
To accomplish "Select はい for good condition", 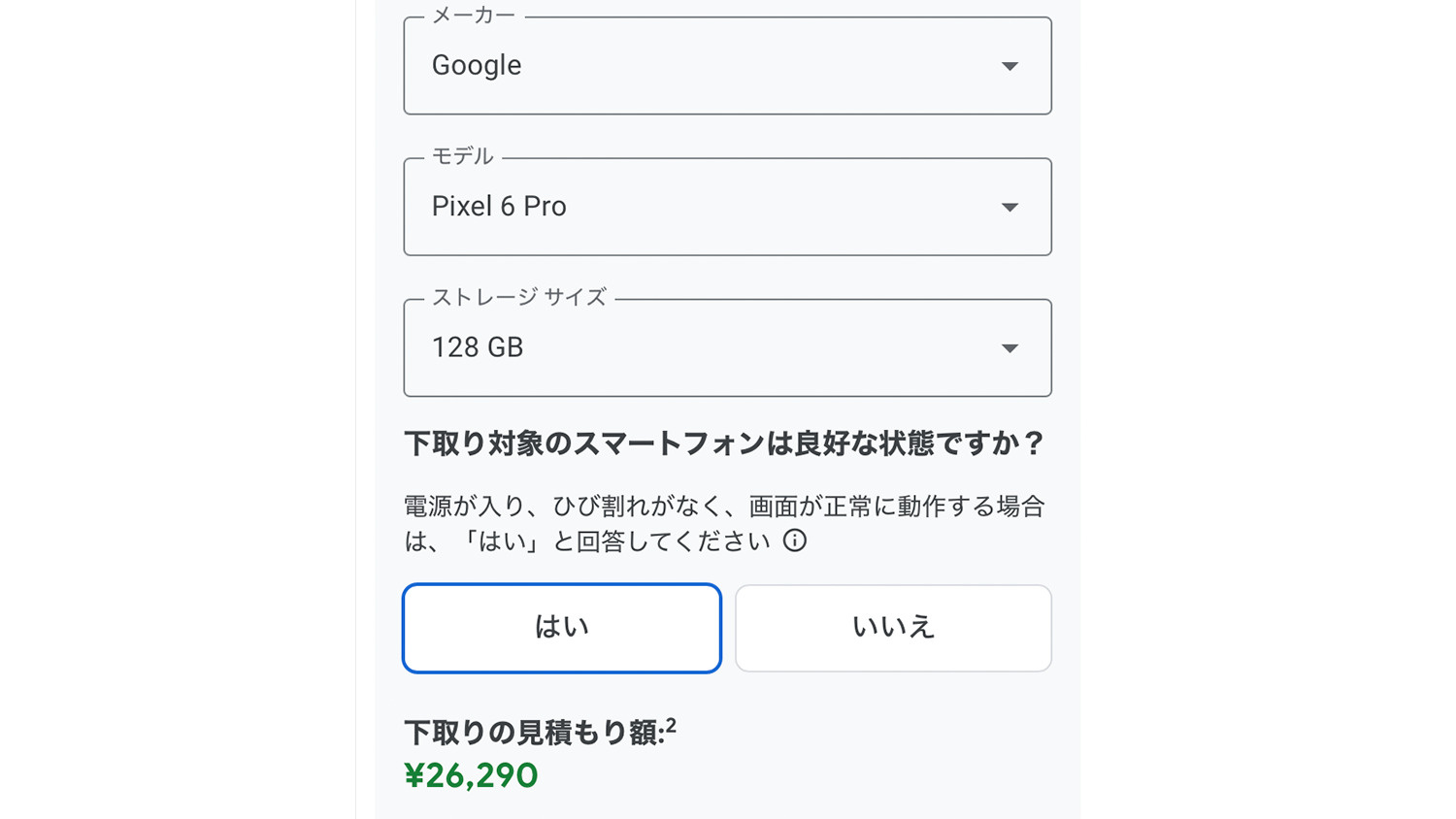I will [x=562, y=628].
